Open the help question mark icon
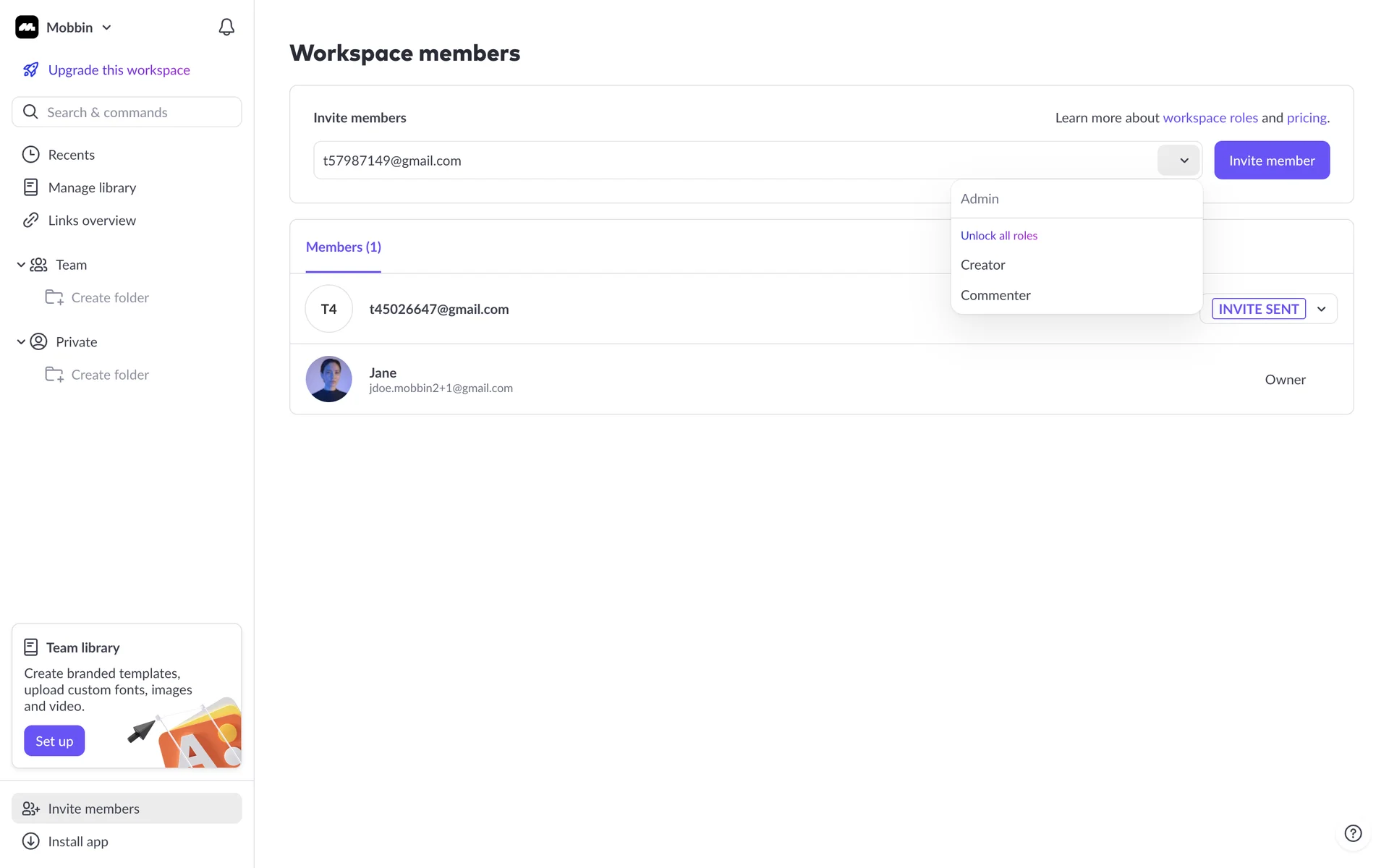1389x868 pixels. [1352, 833]
